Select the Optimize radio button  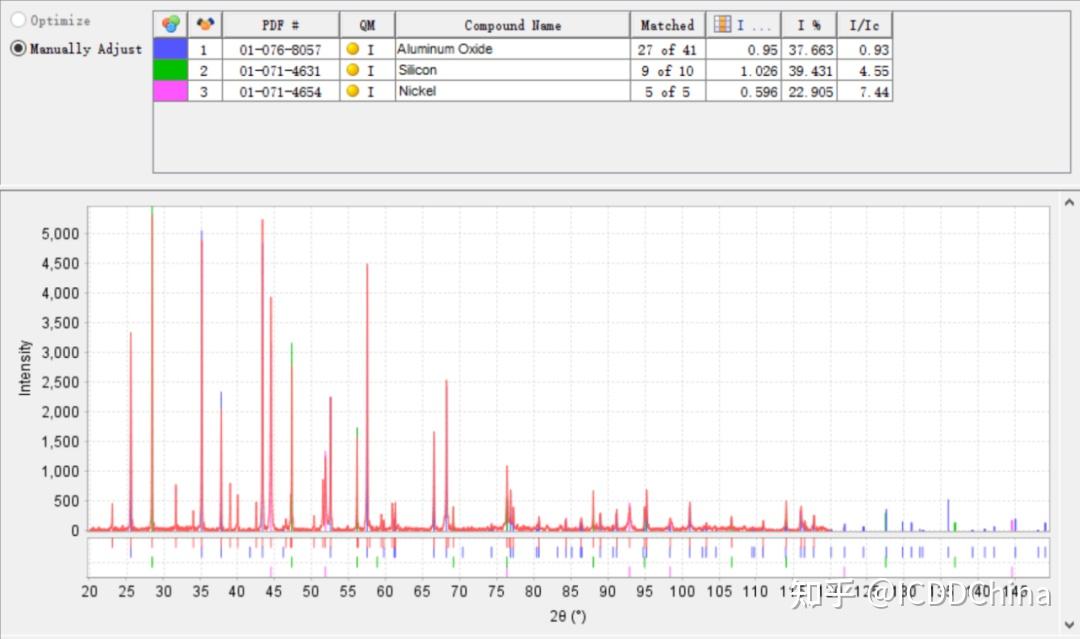[19, 20]
